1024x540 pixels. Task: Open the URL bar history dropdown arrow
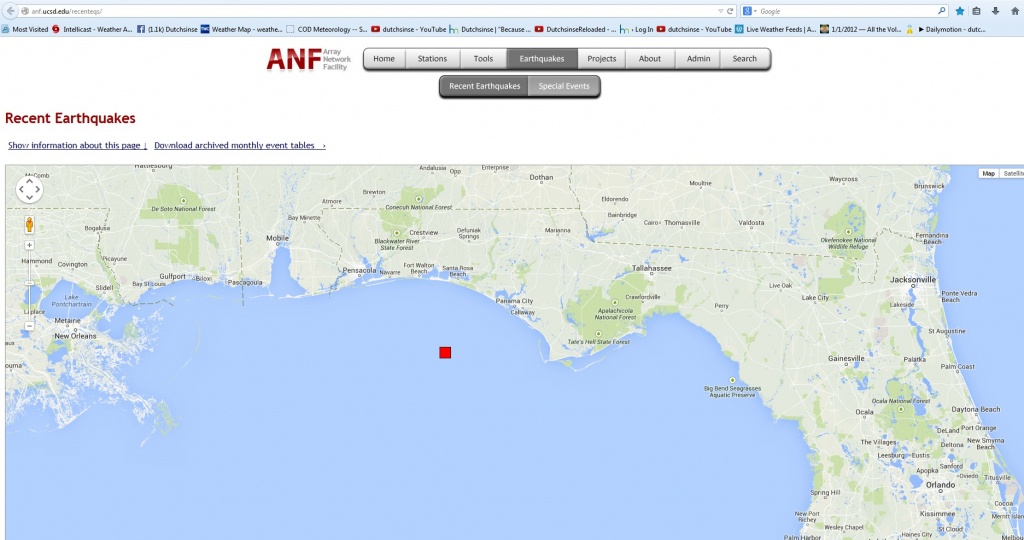(x=720, y=11)
